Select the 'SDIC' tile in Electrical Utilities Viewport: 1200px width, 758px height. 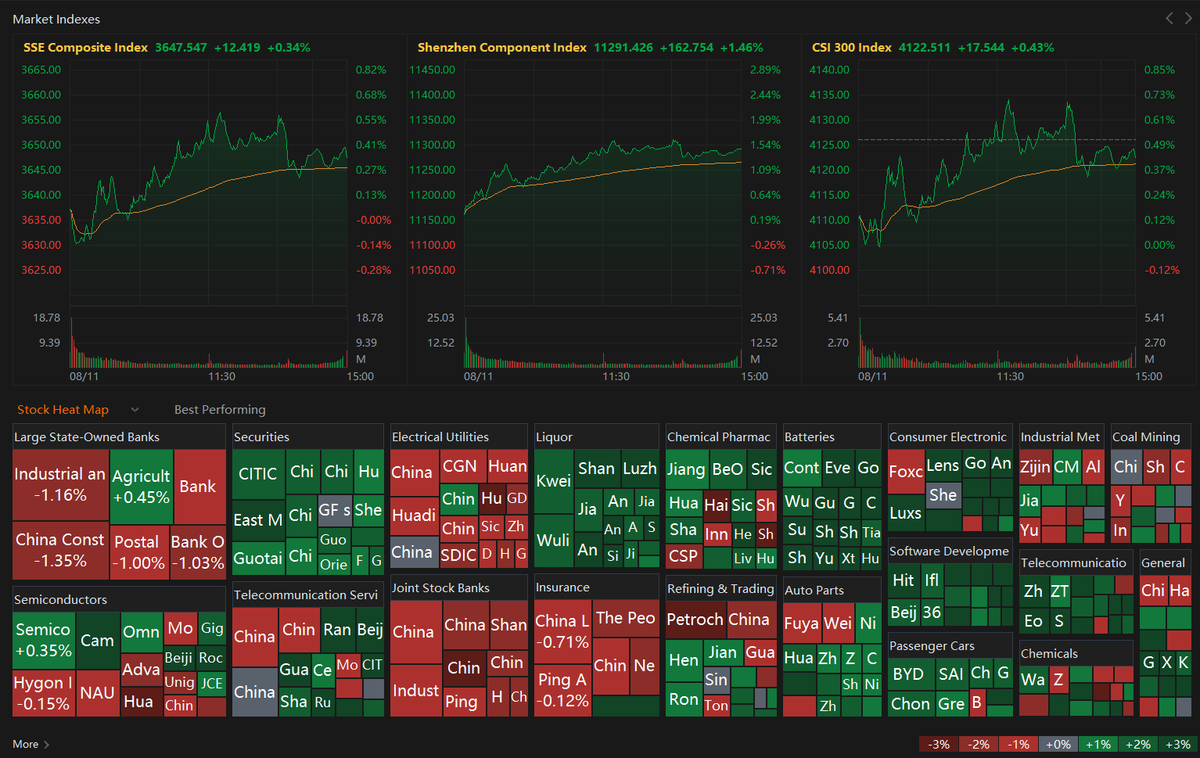coord(458,553)
